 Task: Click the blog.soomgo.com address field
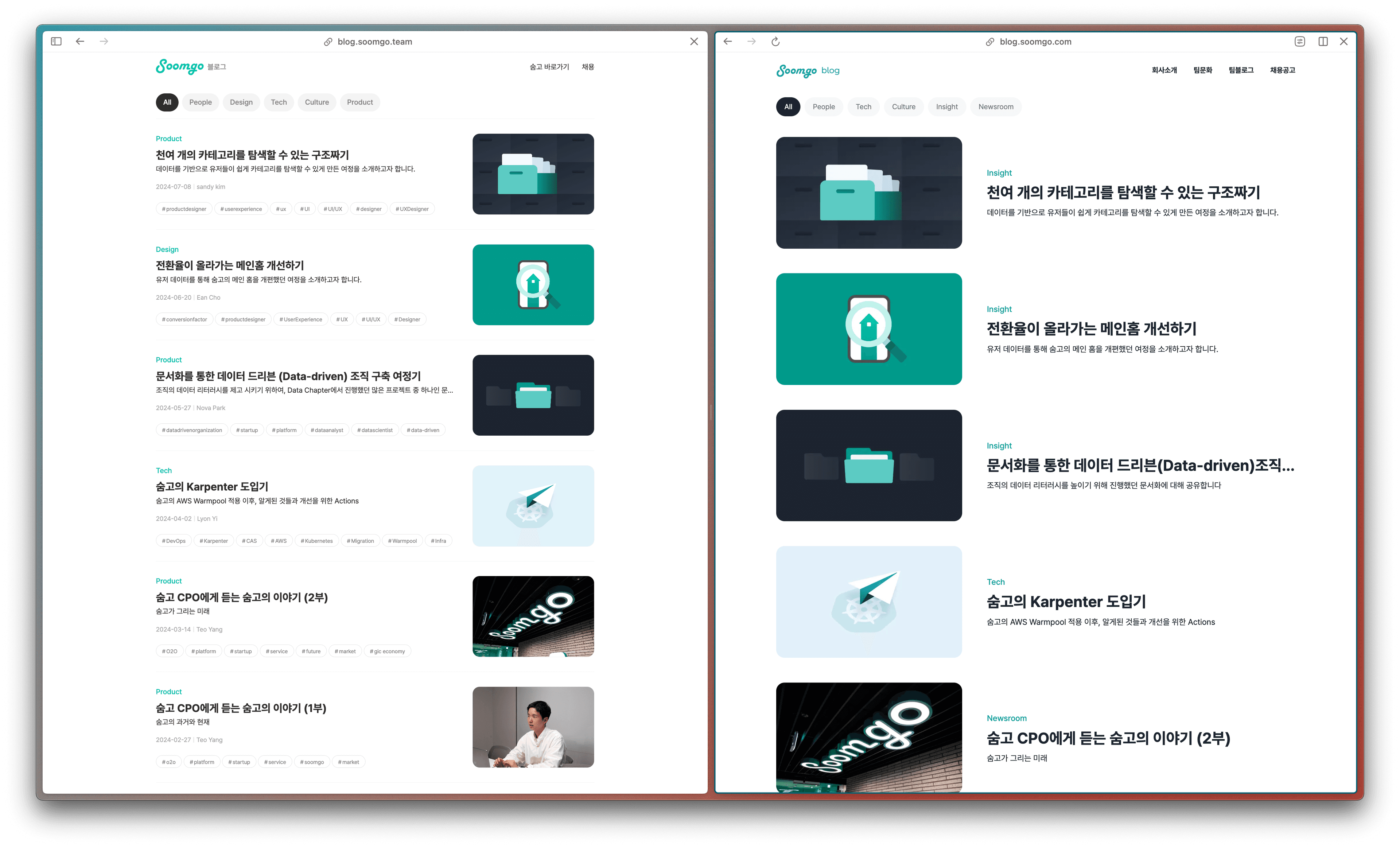click(1035, 42)
